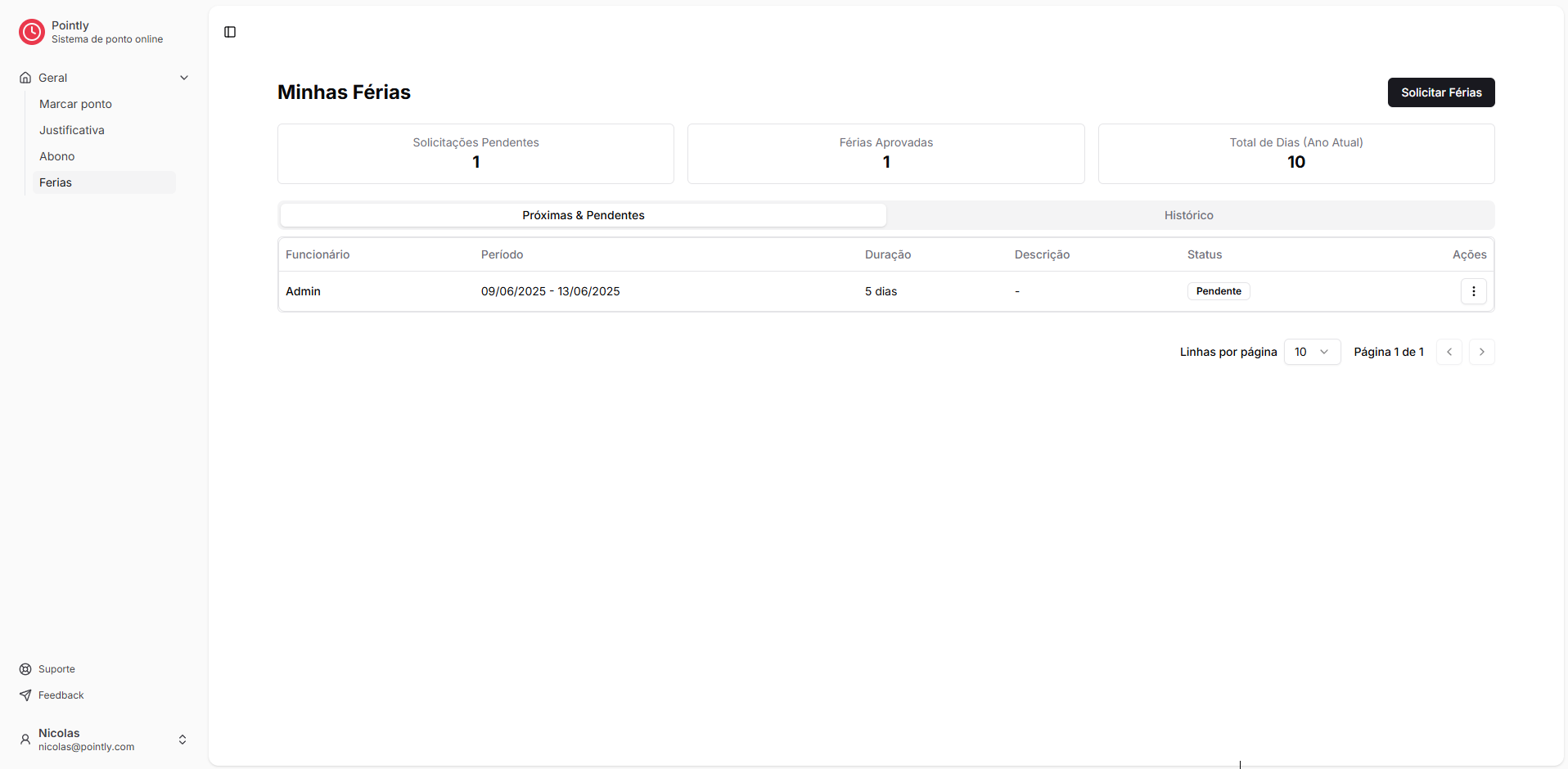Expand the Nicolas account menu chevron
Viewport: 1568px width, 769px height.
click(x=182, y=739)
